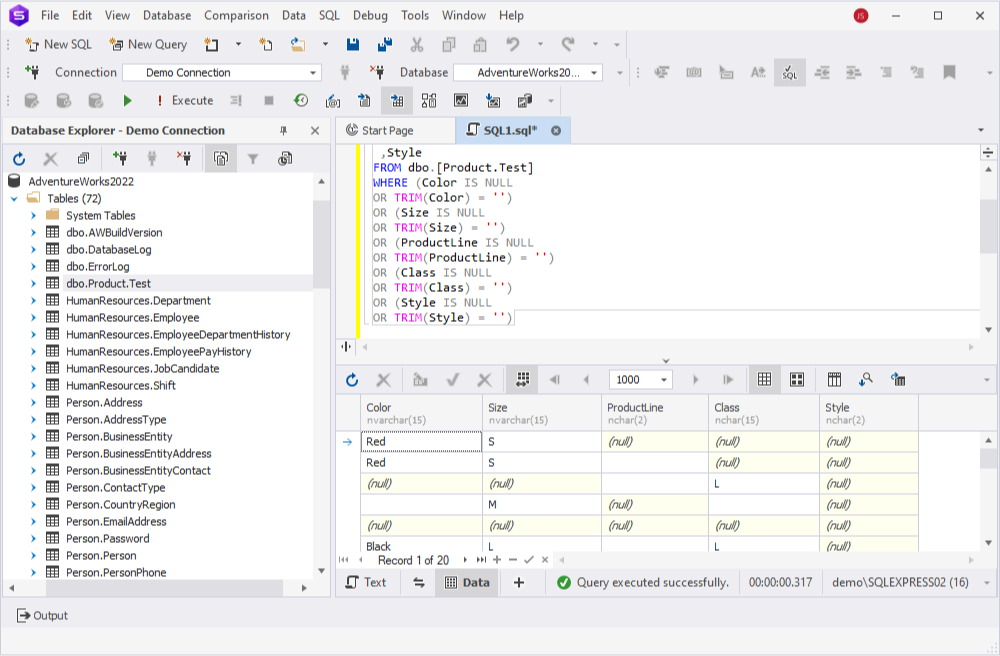Click the user account JS avatar
Viewport: 1000px width, 656px height.
pyautogui.click(x=861, y=15)
